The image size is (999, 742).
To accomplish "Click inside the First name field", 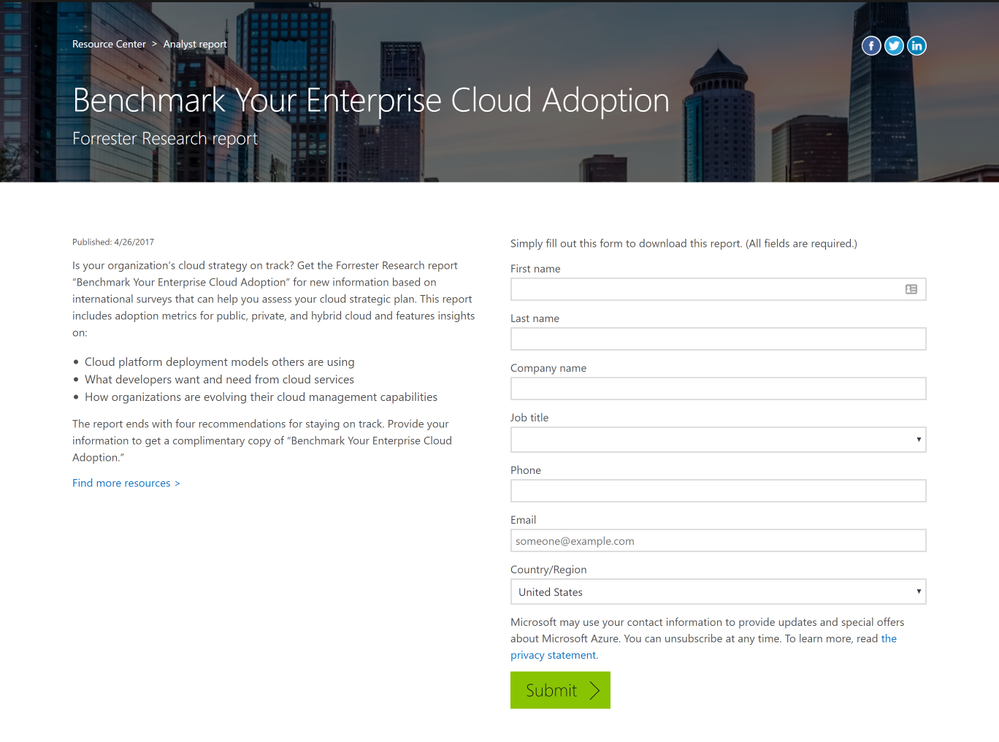I will coord(700,289).
